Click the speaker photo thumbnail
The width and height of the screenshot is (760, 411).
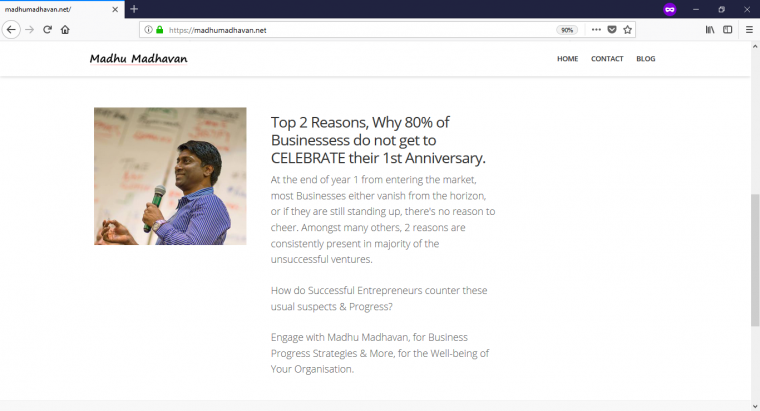(x=170, y=176)
